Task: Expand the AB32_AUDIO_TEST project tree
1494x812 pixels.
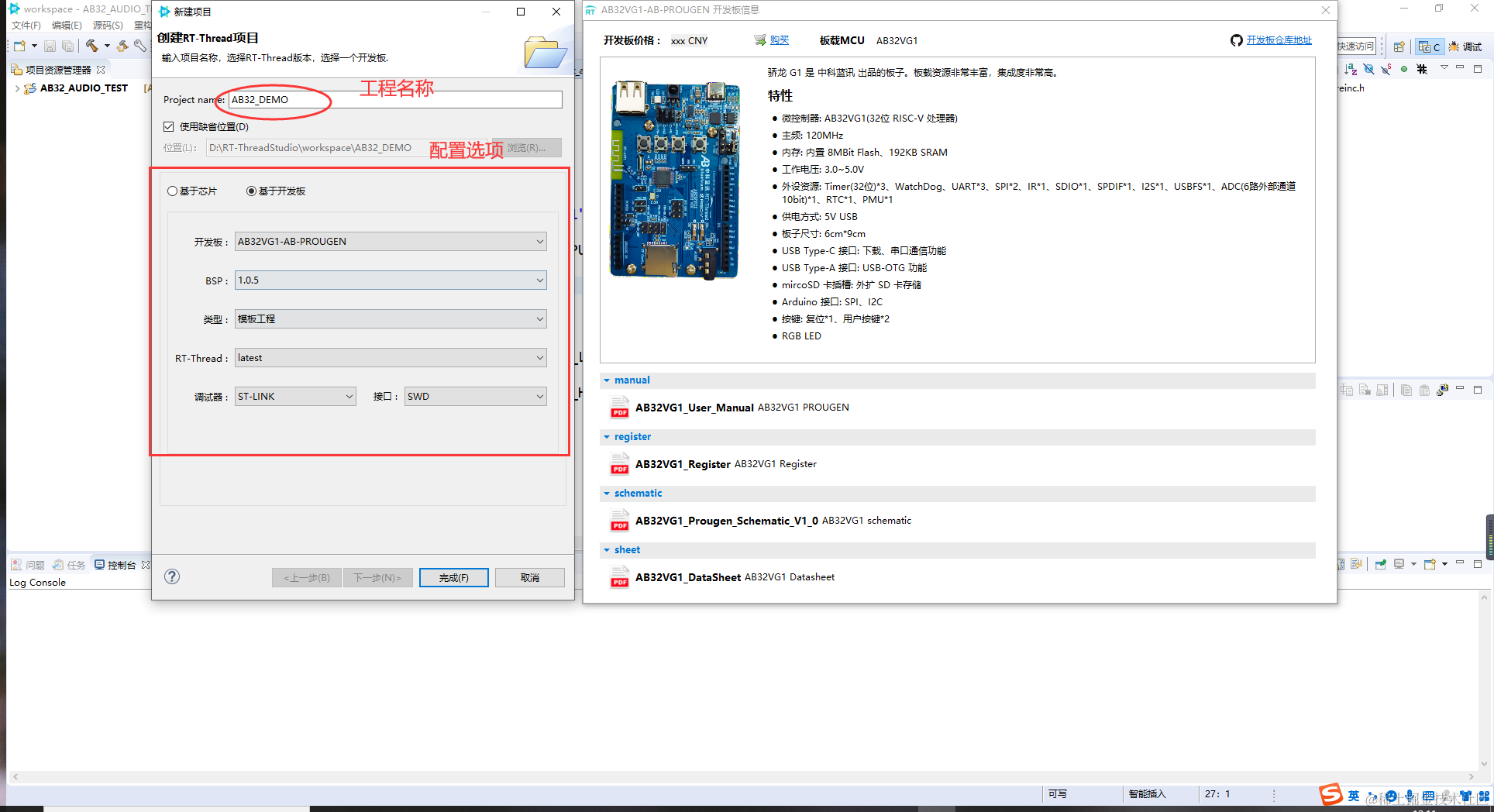Action: [x=17, y=88]
